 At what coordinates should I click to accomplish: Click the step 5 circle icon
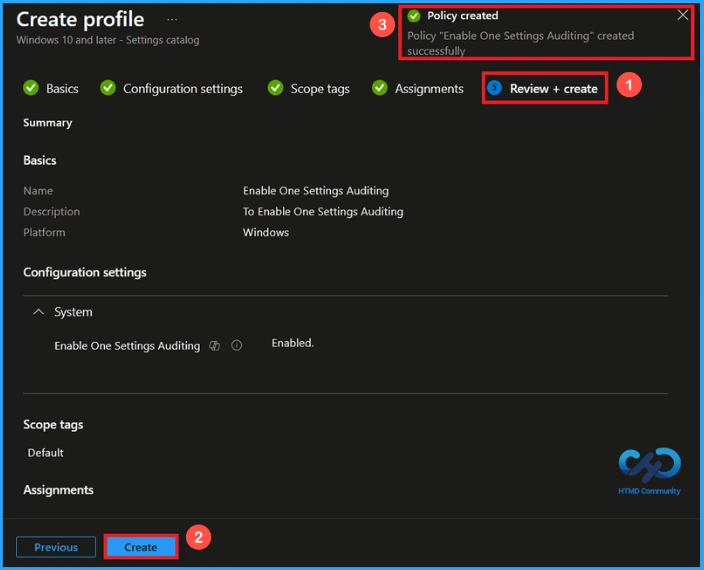494,88
